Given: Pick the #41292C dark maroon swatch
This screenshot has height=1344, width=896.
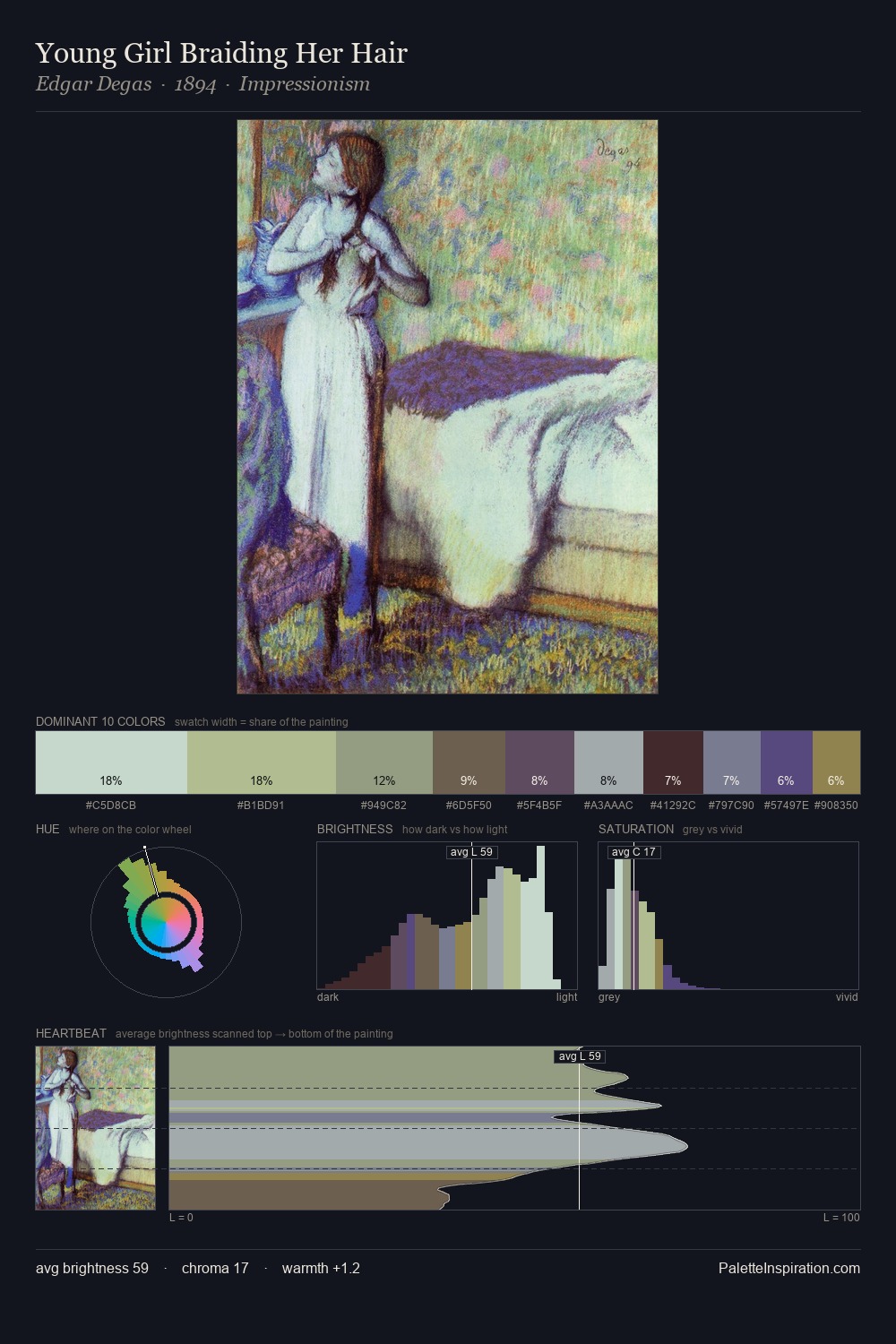Looking at the screenshot, I should pyautogui.click(x=673, y=762).
